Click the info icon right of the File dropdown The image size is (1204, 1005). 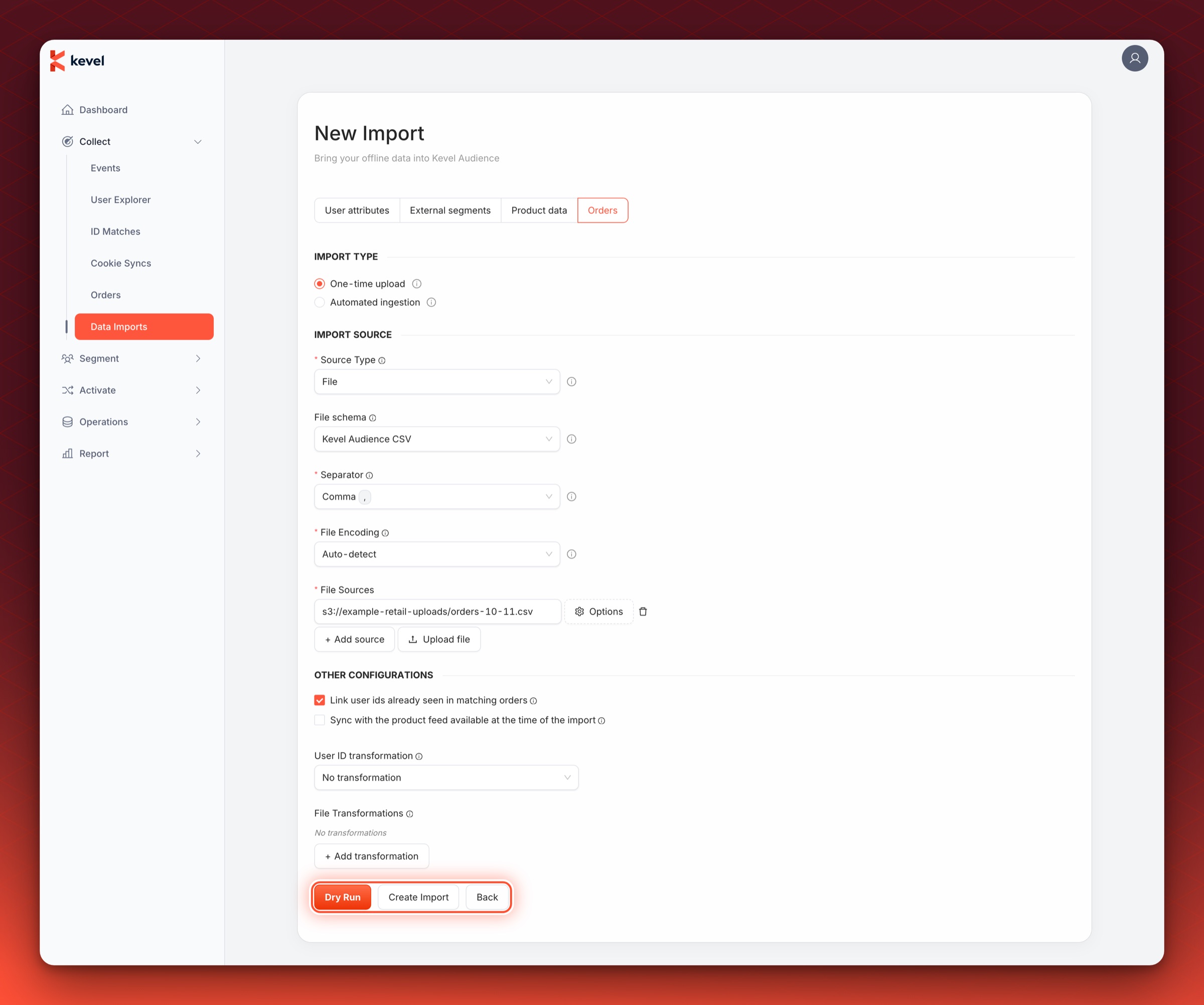(x=571, y=382)
